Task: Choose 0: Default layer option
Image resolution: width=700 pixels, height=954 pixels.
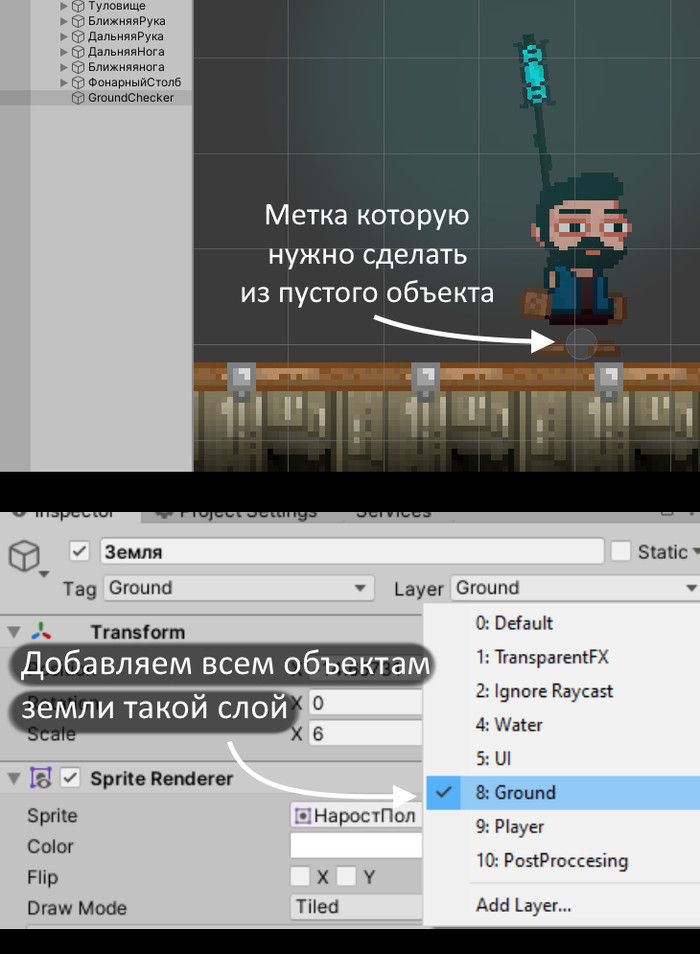Action: click(513, 623)
